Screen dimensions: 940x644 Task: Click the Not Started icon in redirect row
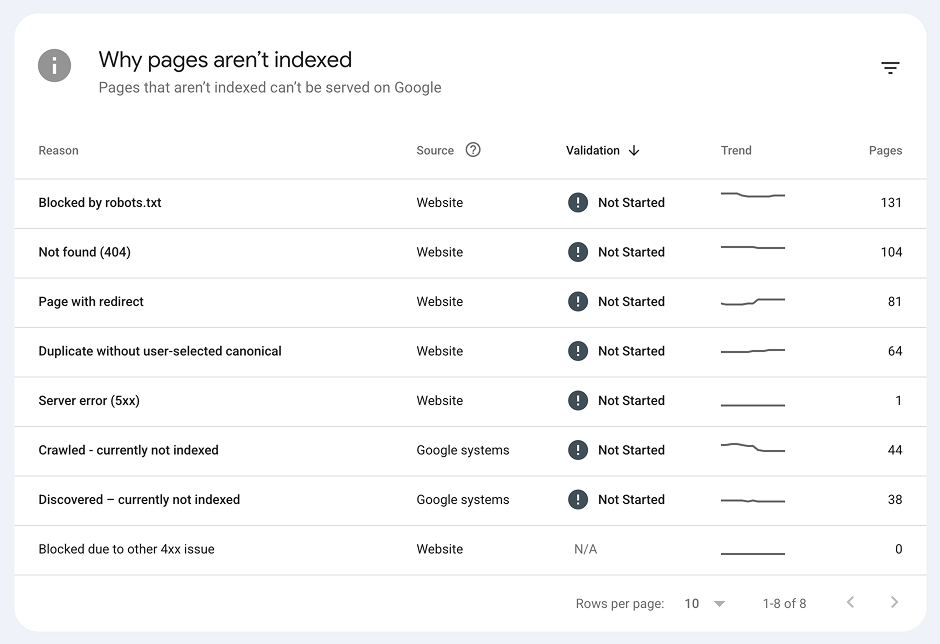click(x=578, y=302)
